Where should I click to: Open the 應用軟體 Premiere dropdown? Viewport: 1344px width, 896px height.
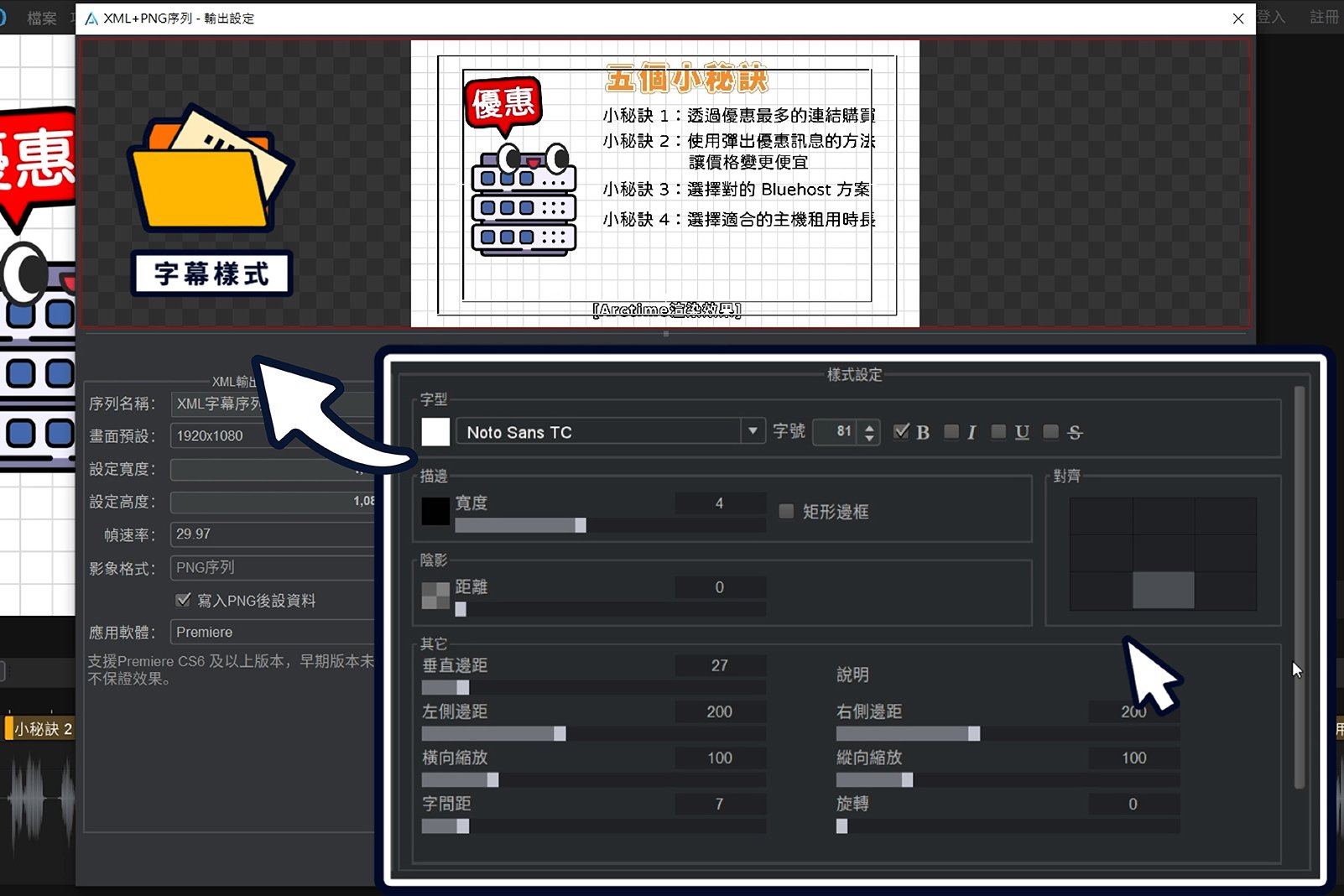pyautogui.click(x=273, y=632)
